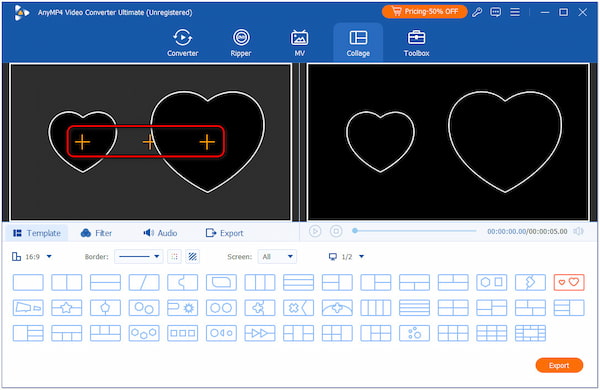Viewport: 600px width, 390px height.
Task: Switch to the MV module
Action: (299, 43)
